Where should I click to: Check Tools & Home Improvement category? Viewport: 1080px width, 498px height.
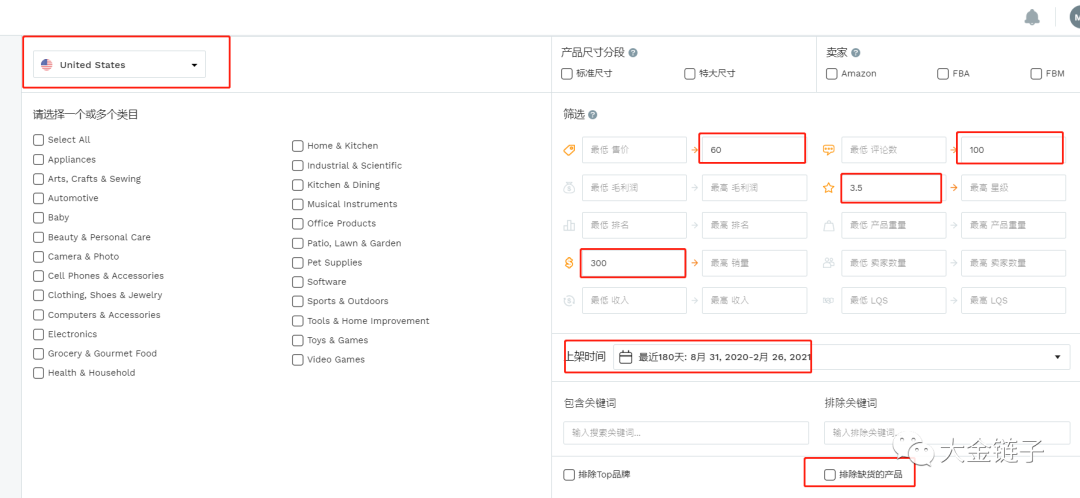coord(298,321)
